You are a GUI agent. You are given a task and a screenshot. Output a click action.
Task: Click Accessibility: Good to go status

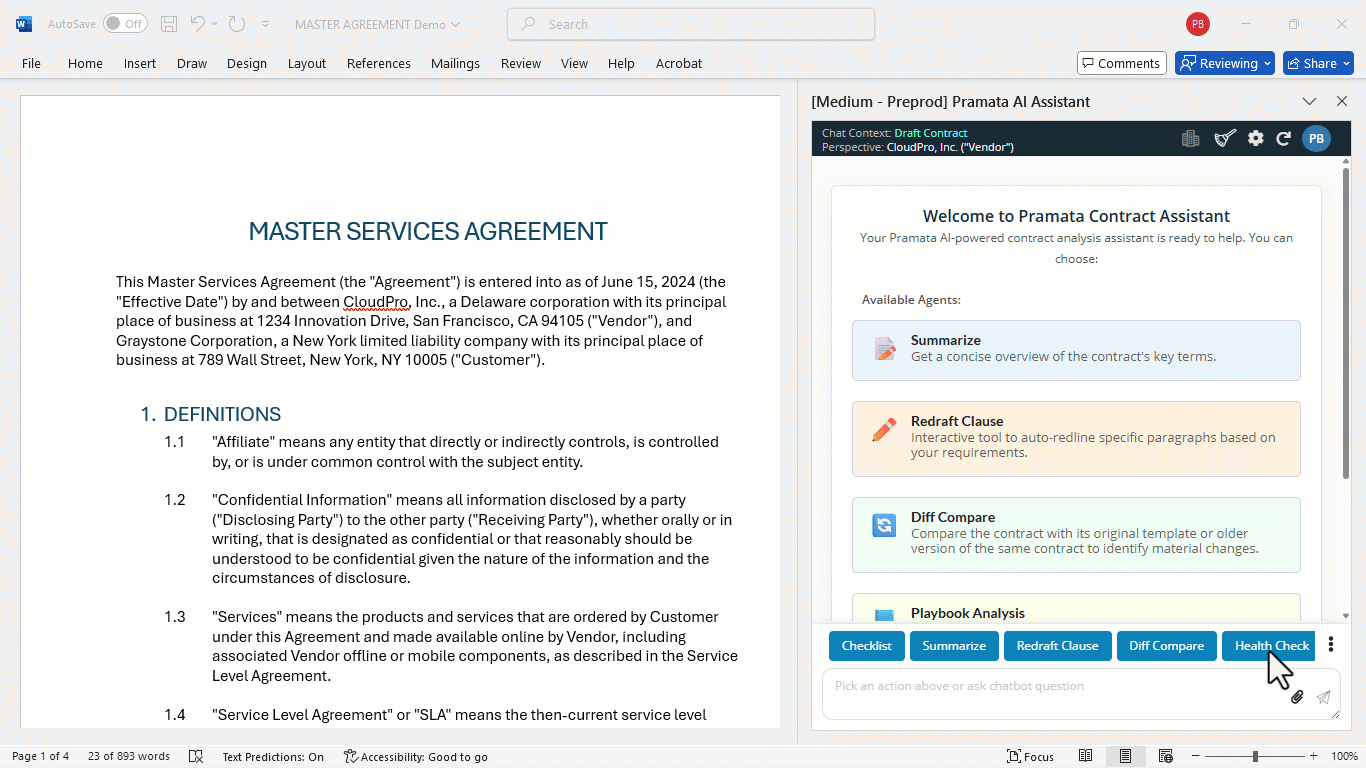tap(416, 756)
